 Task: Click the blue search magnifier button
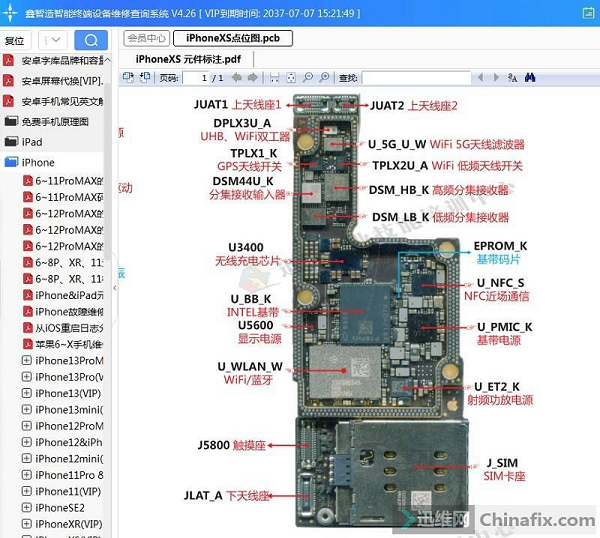tap(91, 41)
